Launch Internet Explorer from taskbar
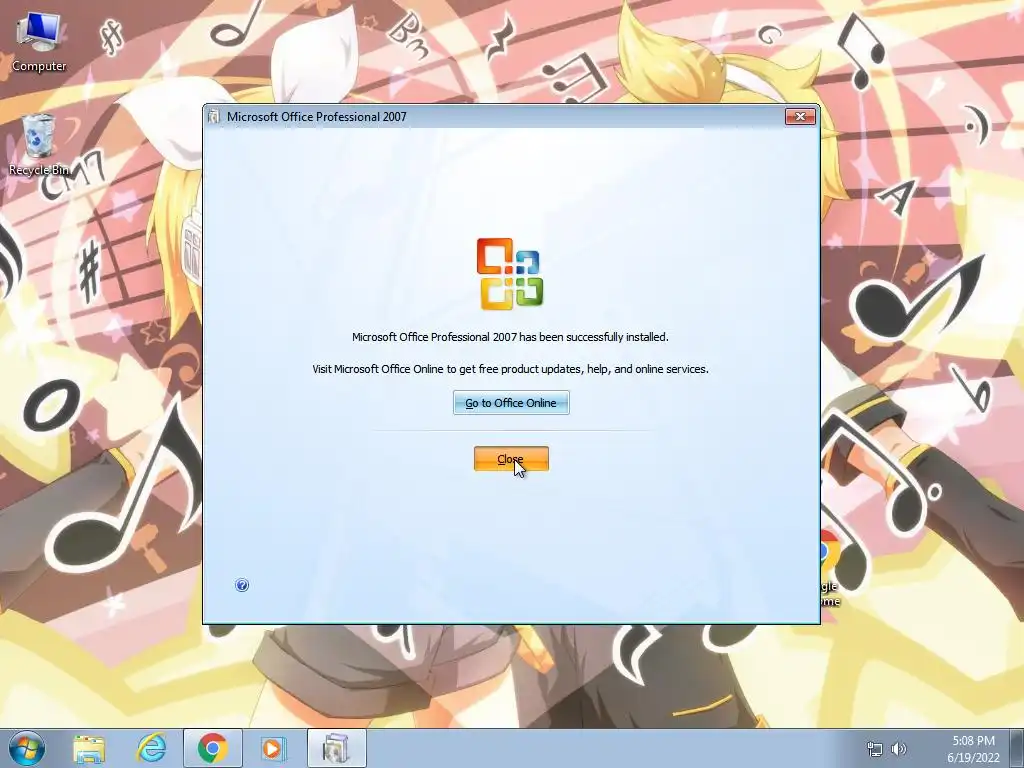This screenshot has width=1024, height=768. pos(151,748)
